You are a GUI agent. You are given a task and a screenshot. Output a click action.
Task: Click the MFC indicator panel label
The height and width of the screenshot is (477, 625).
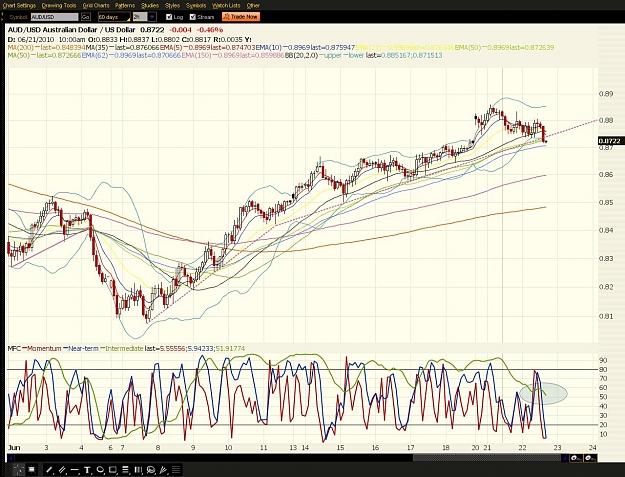point(14,349)
